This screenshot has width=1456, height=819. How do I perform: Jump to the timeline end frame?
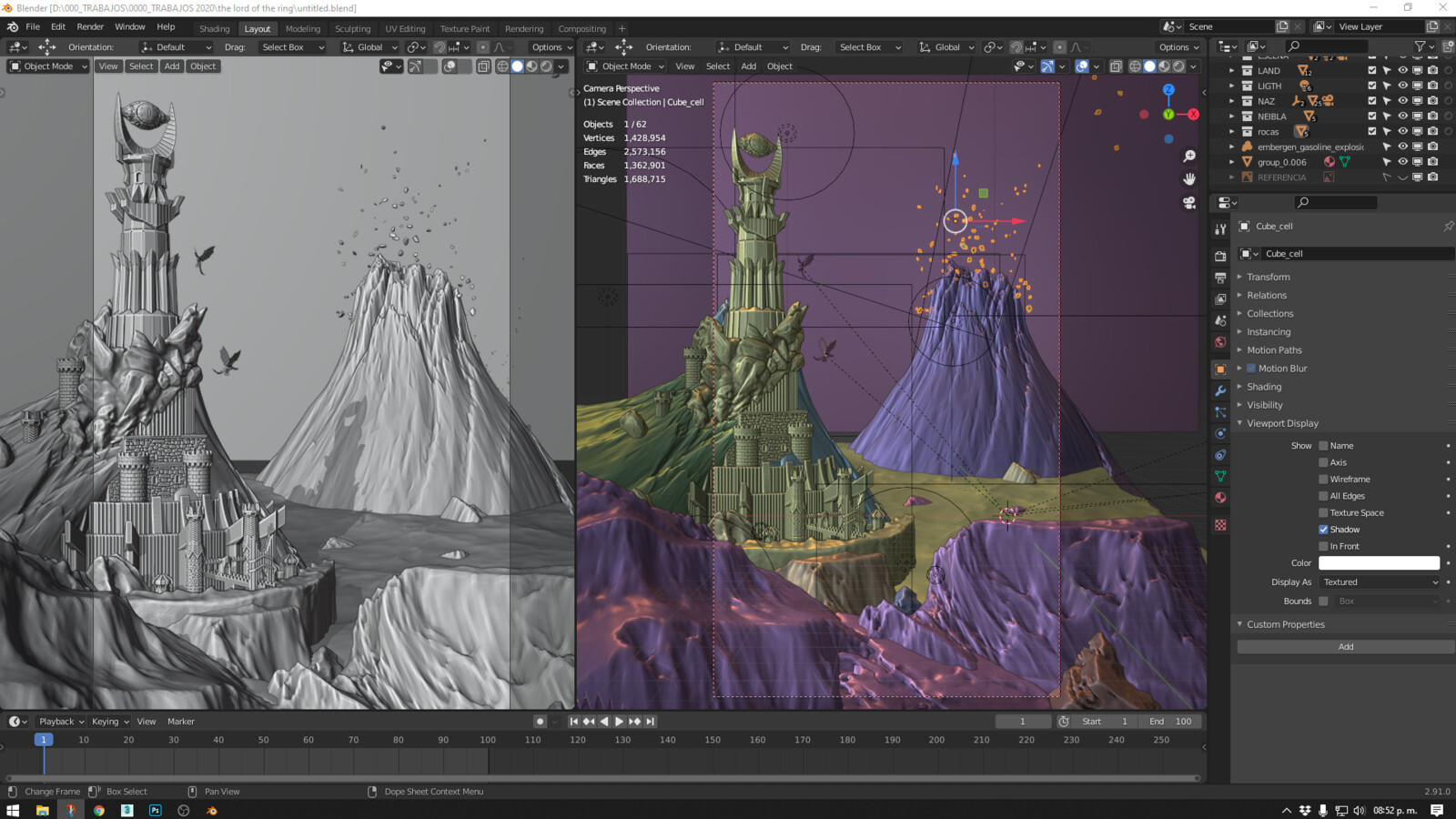[x=650, y=722]
